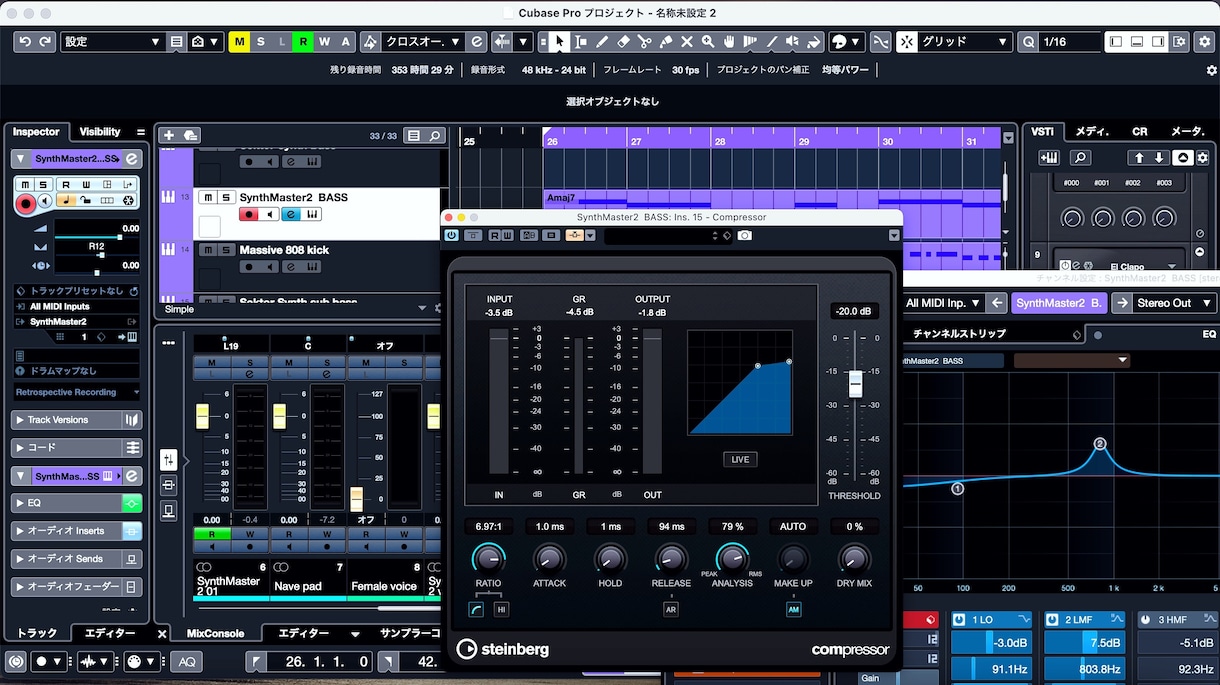
Task: Toggle the global Read R automation button
Action: click(303, 42)
